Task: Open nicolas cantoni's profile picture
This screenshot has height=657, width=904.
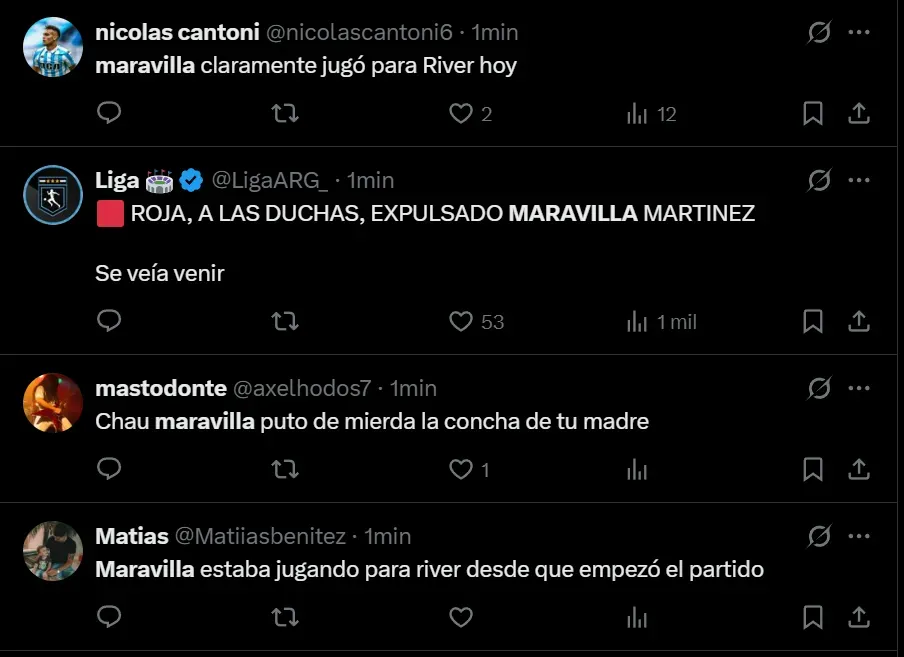Action: tap(52, 47)
